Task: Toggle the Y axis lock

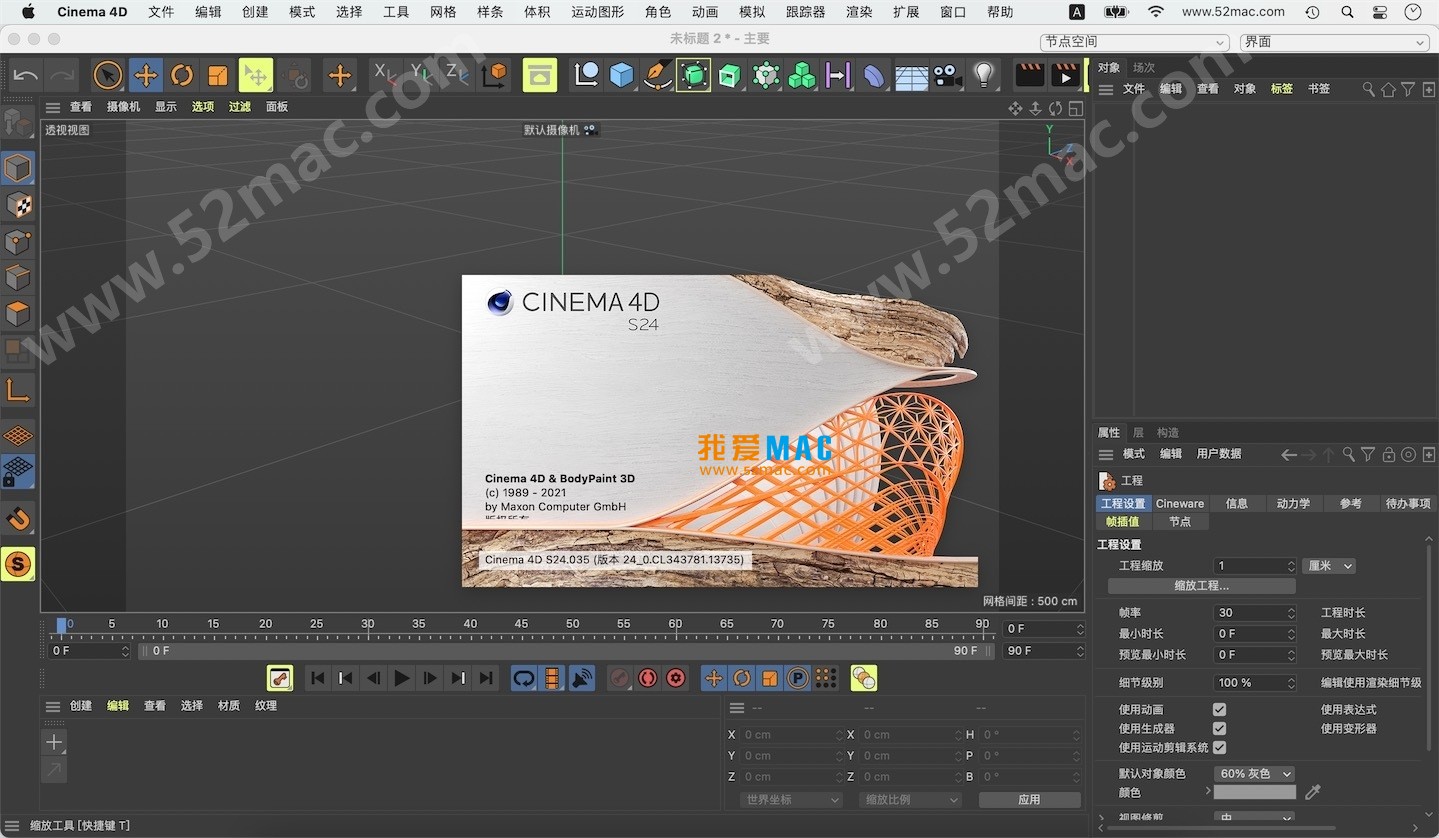Action: tap(420, 74)
